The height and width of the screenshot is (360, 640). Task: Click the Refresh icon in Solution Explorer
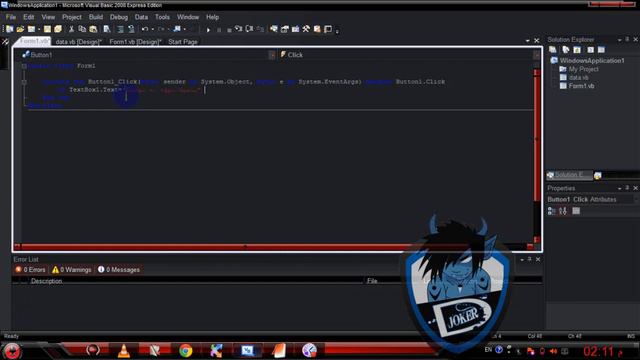pos(577,50)
